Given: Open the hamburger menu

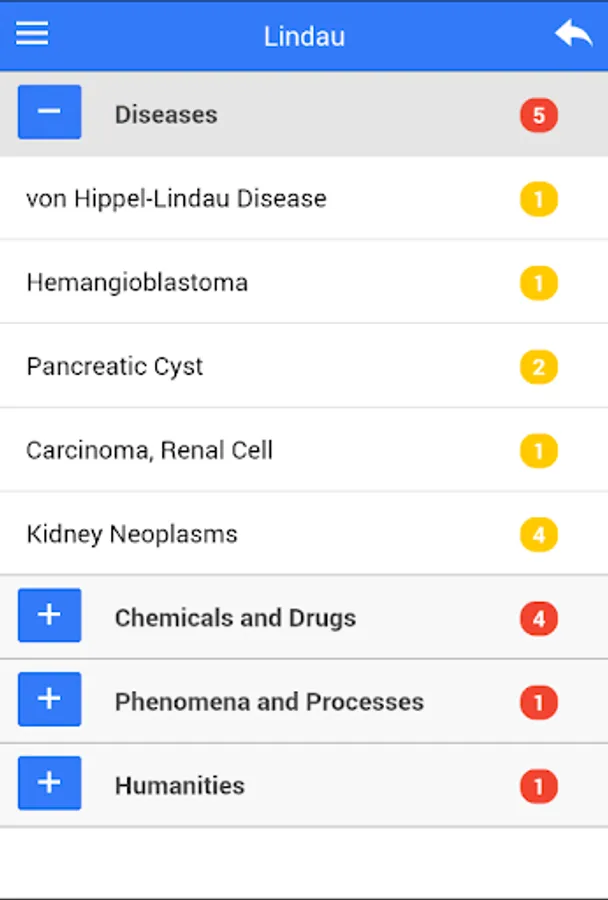Looking at the screenshot, I should tap(32, 34).
